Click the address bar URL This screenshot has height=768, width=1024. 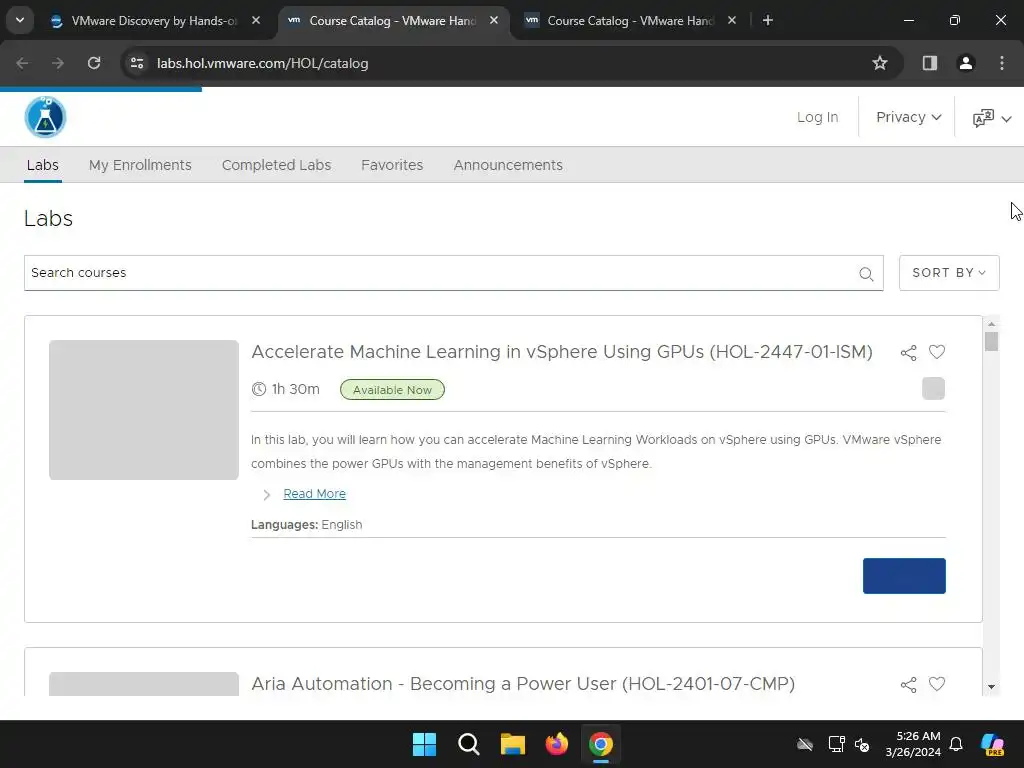coord(263,63)
